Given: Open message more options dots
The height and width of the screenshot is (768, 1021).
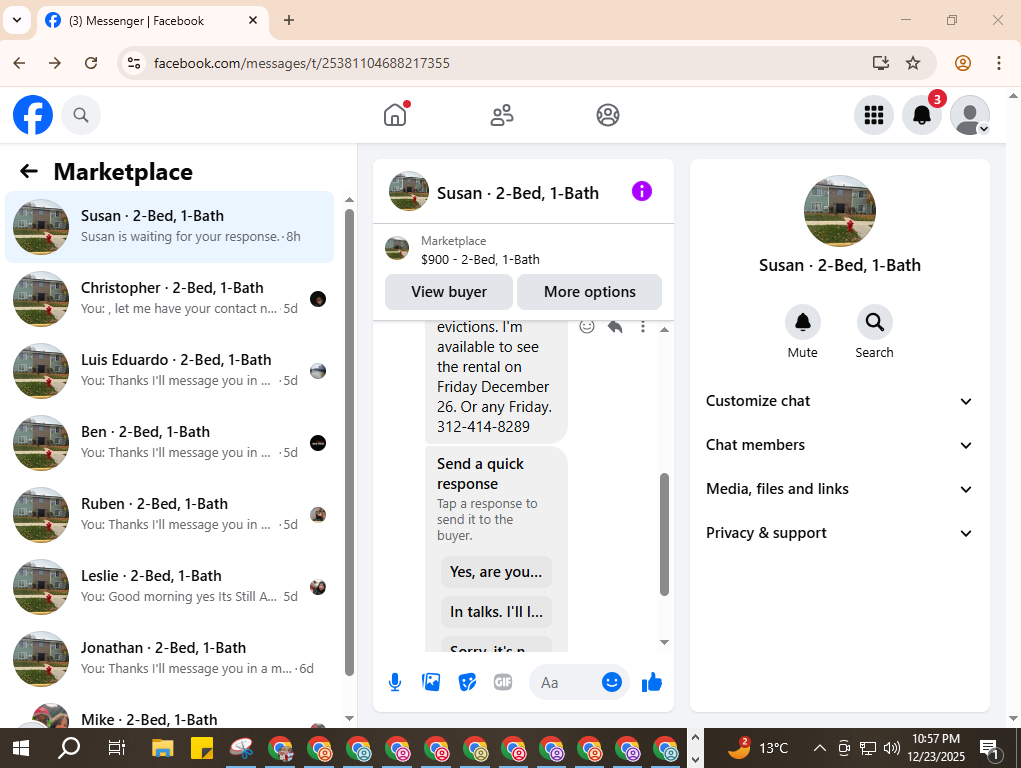Looking at the screenshot, I should [x=643, y=326].
